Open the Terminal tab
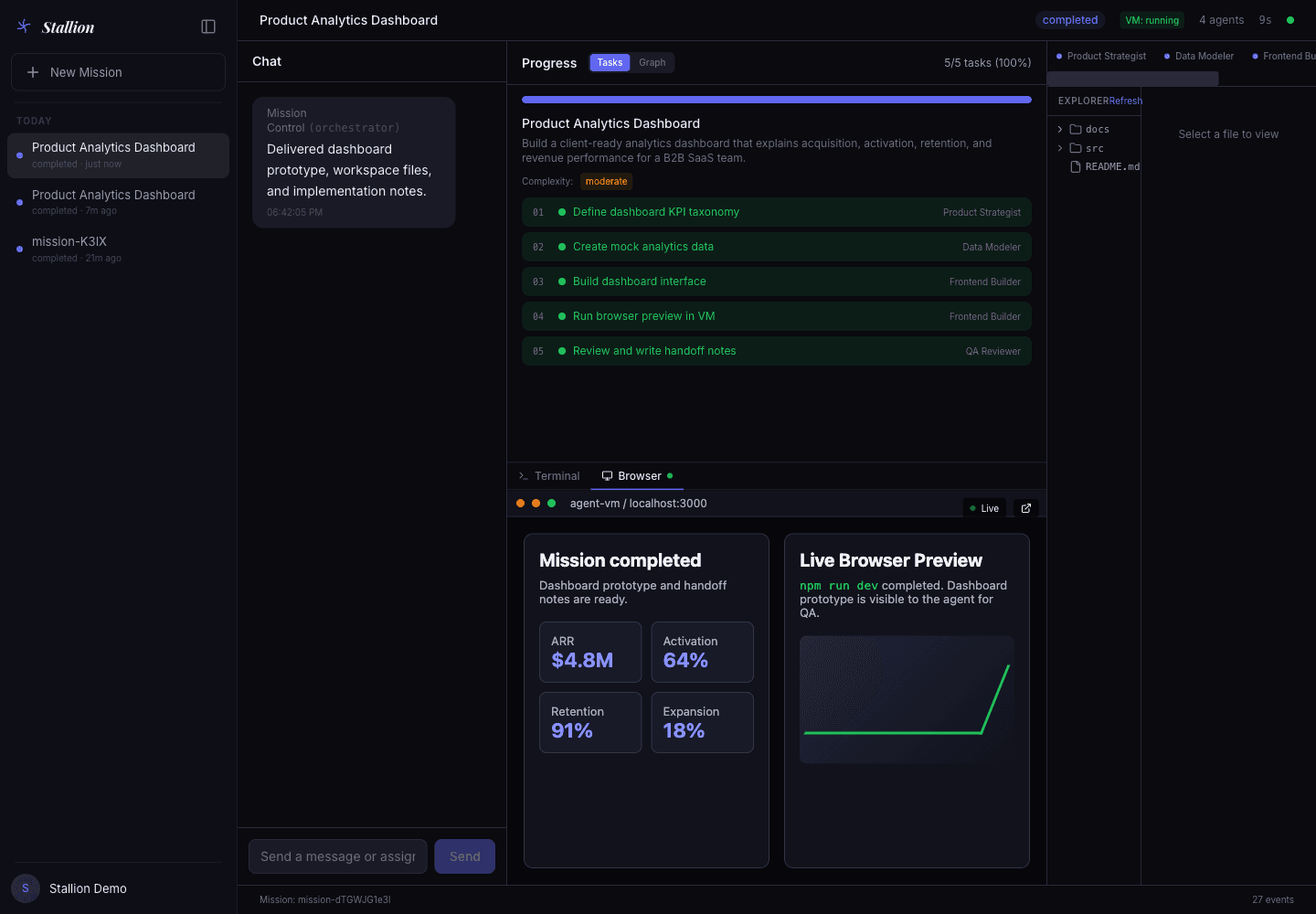Viewport: 1316px width, 914px height. click(549, 476)
